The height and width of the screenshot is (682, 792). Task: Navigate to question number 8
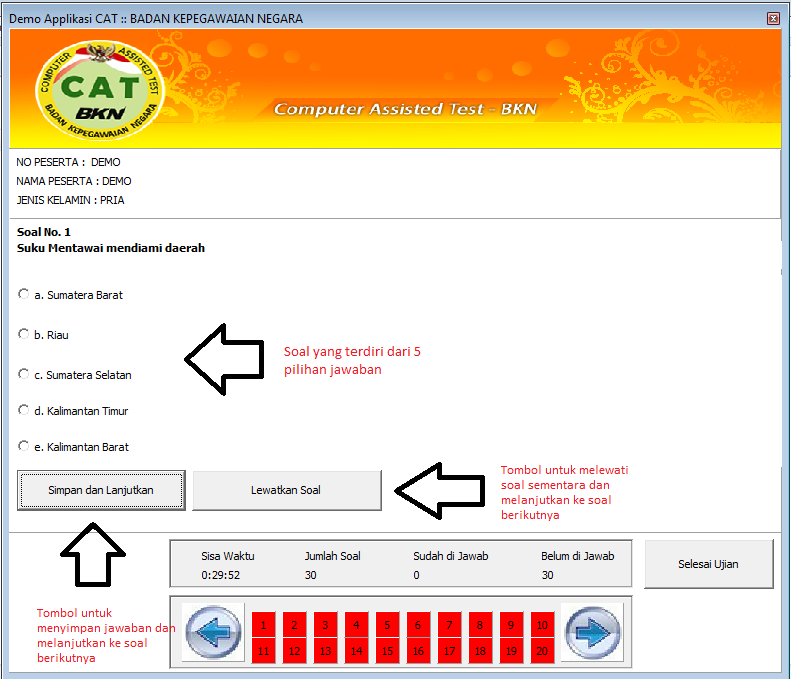click(x=480, y=625)
